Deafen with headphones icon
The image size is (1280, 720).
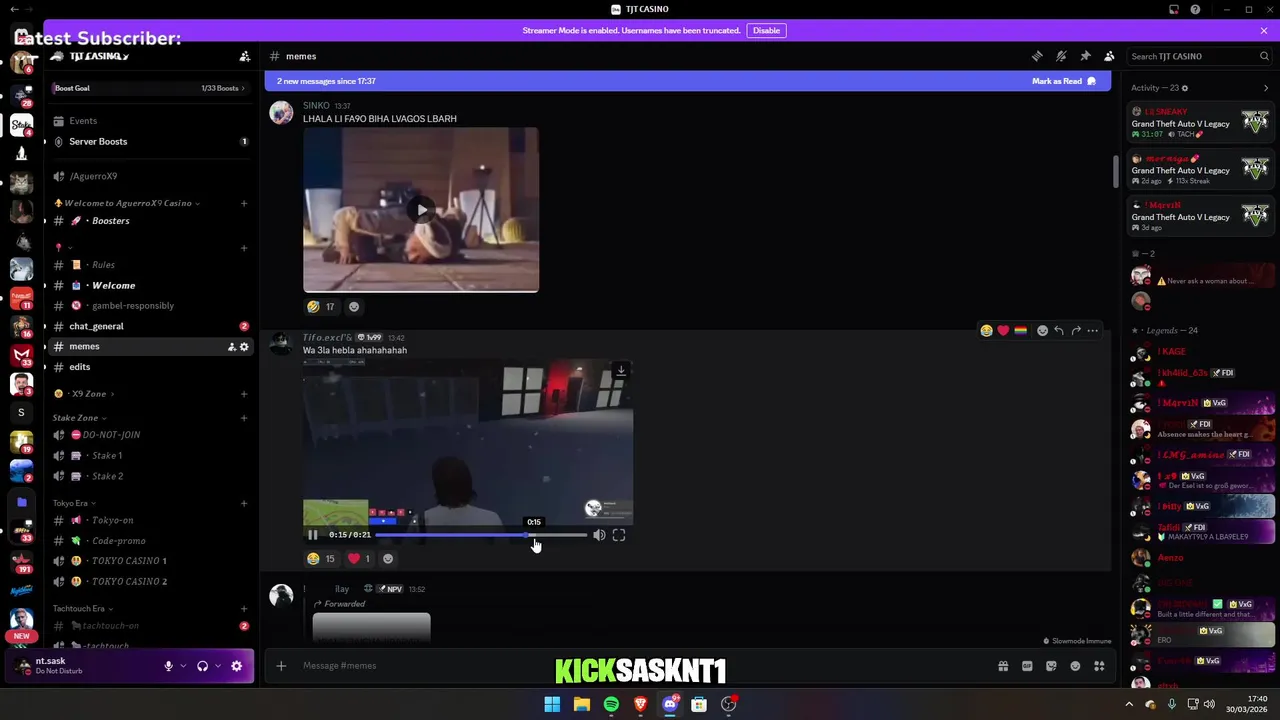(202, 666)
